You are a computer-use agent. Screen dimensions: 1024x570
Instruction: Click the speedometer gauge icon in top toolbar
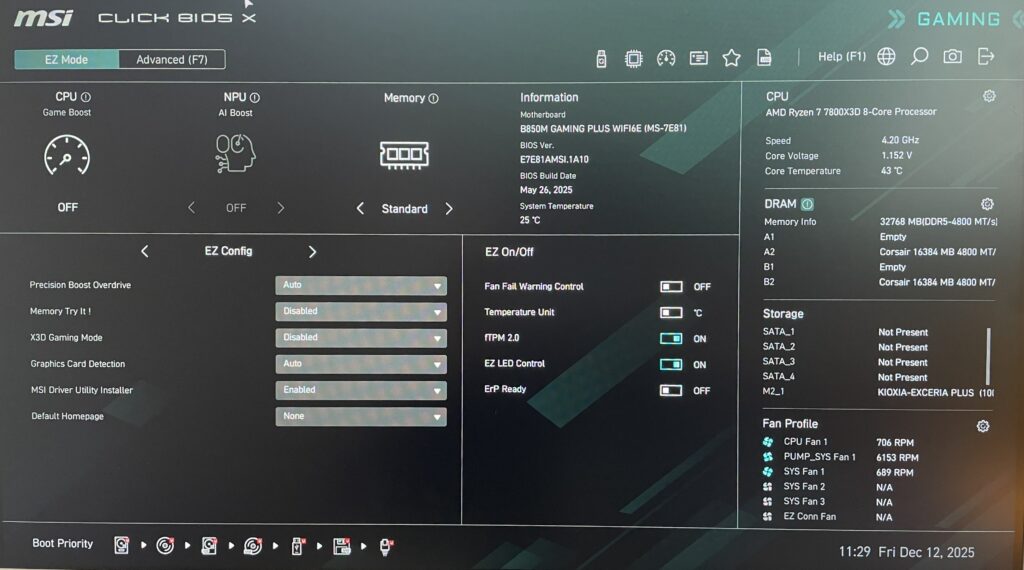tap(666, 58)
